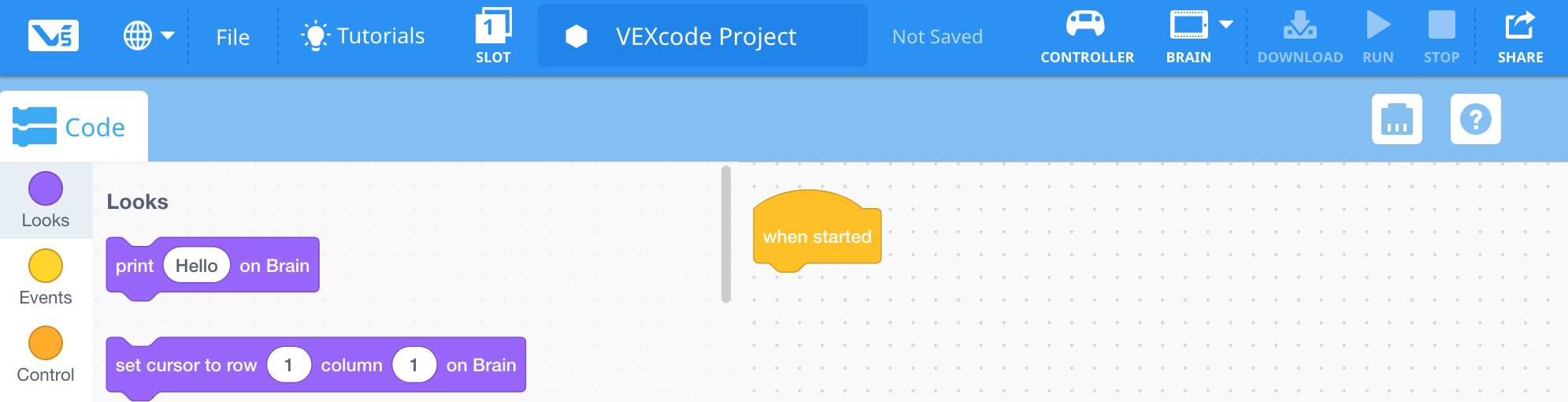The width and height of the screenshot is (1568, 402).
Task: Download the project to the Brain
Action: pyautogui.click(x=1299, y=35)
